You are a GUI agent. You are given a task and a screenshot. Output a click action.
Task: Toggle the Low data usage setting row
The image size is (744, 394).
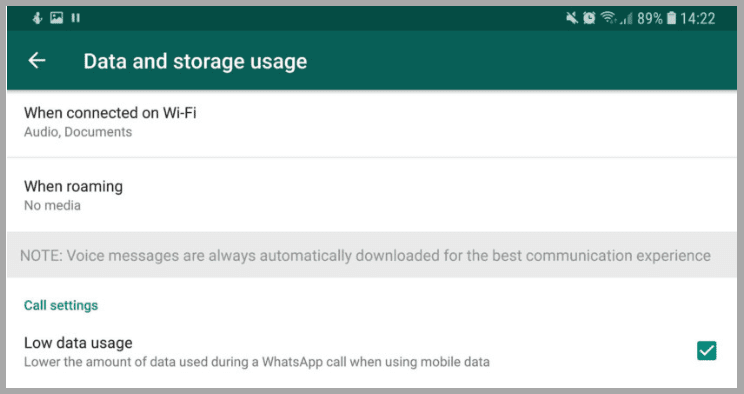pyautogui.click(x=372, y=352)
